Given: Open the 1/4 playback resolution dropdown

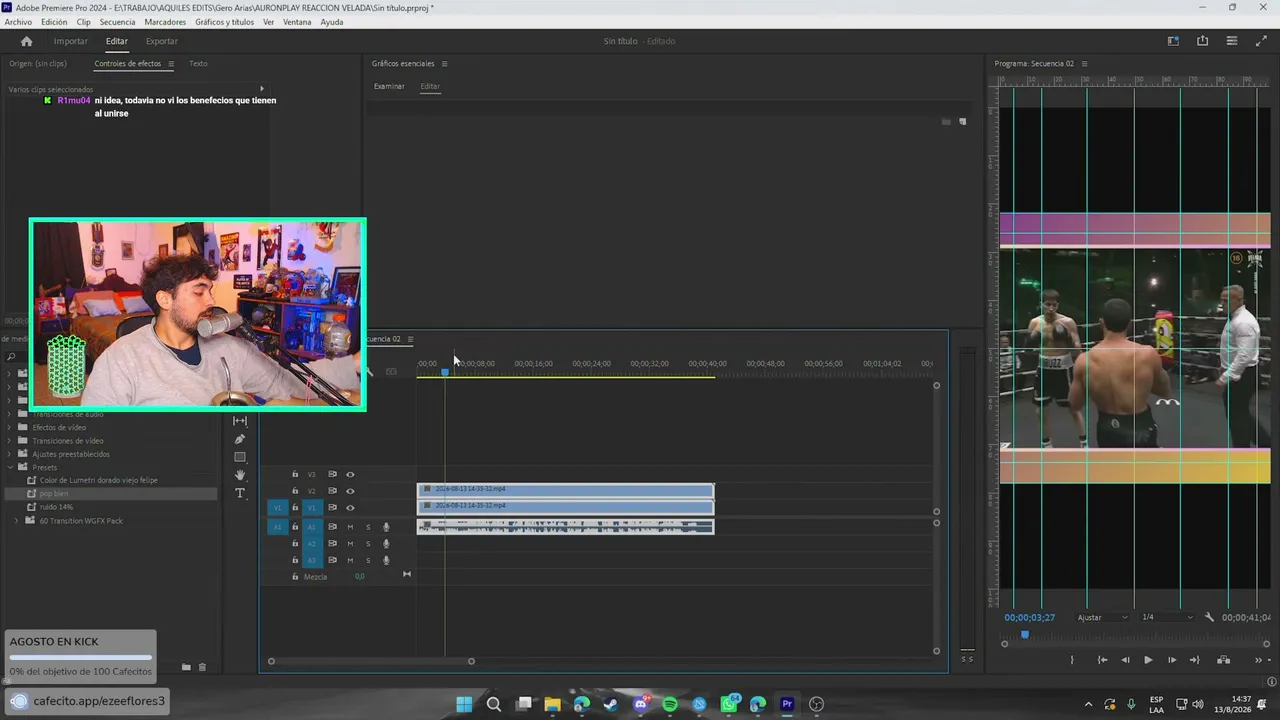Looking at the screenshot, I should 1167,617.
